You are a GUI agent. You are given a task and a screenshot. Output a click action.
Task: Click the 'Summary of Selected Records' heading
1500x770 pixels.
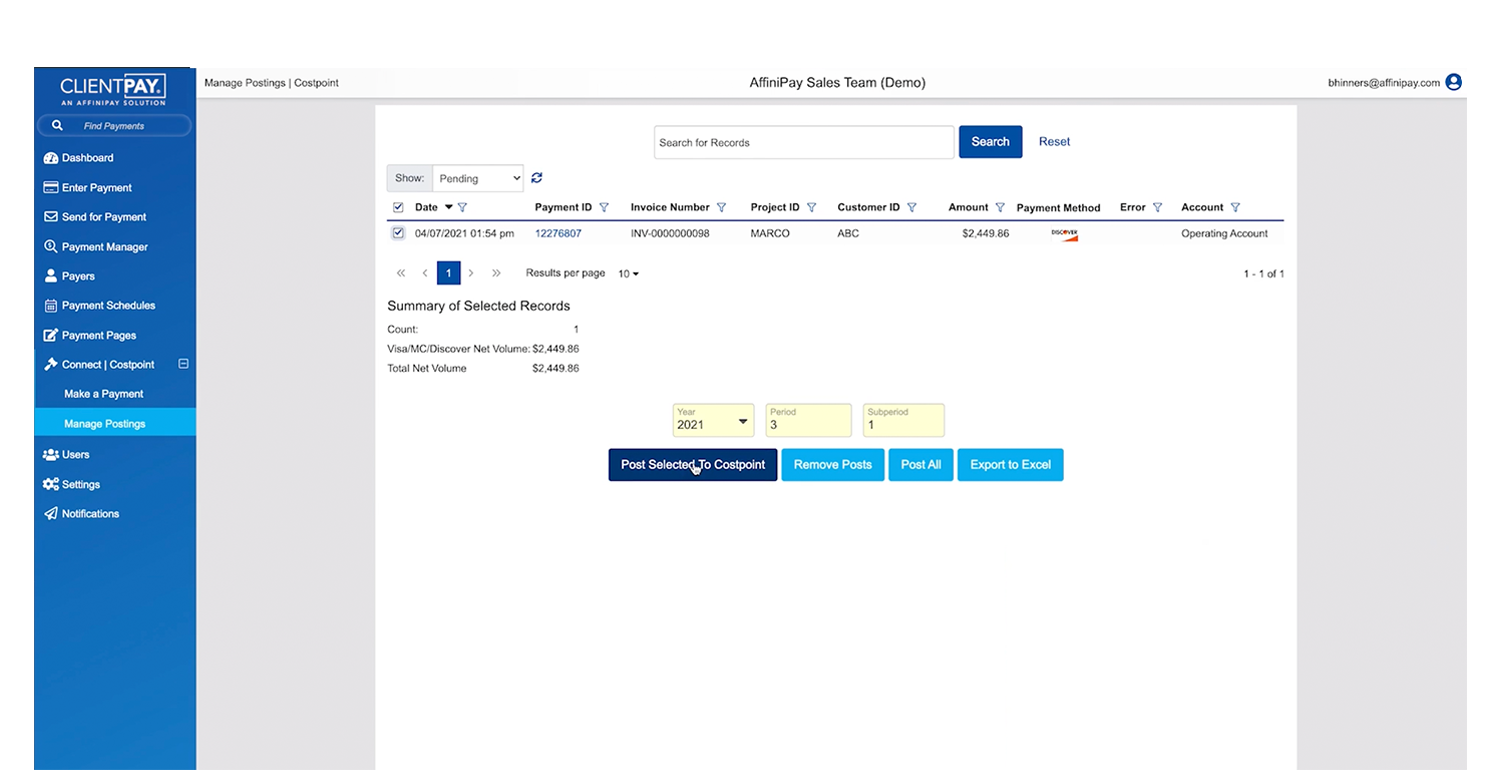[478, 306]
